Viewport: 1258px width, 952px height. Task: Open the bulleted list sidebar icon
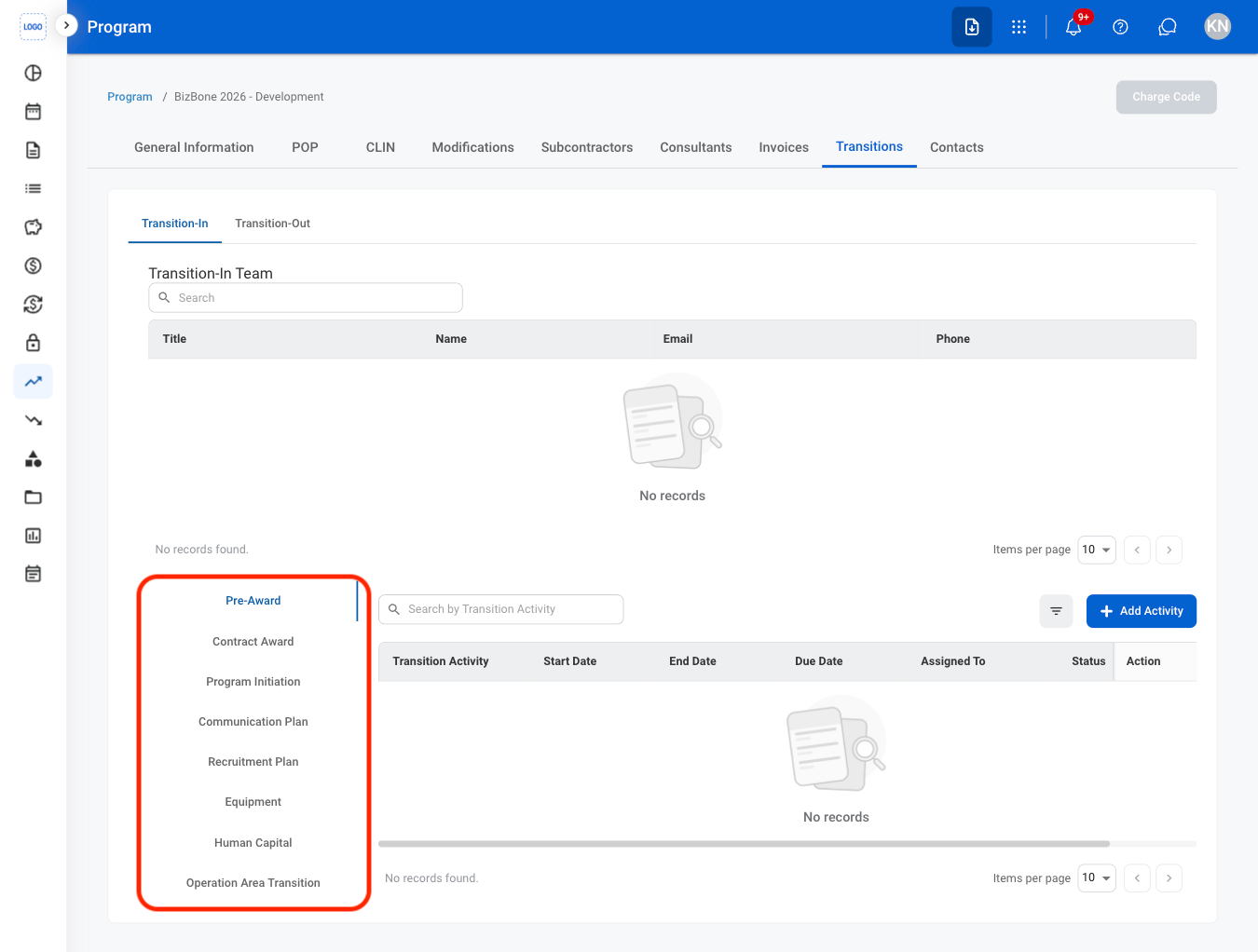[33, 188]
